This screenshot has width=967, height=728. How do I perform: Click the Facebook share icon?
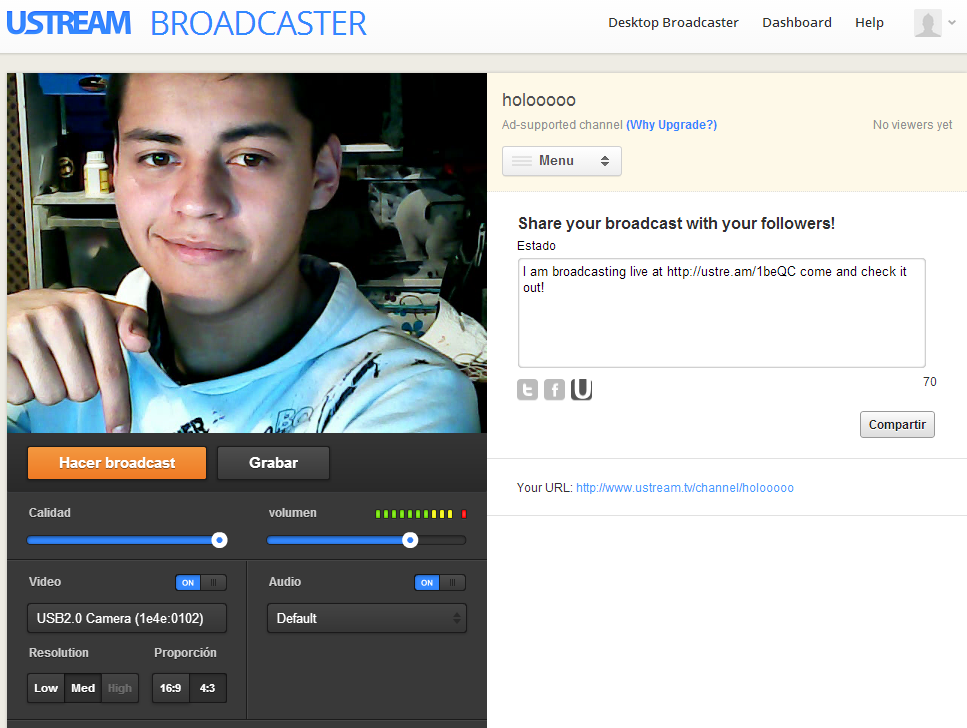pyautogui.click(x=554, y=389)
